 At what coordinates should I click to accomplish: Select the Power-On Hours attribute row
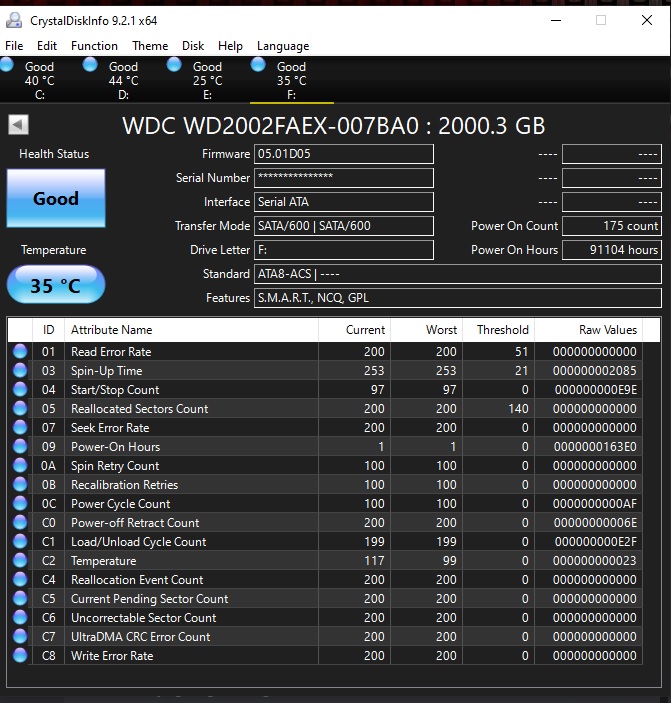330,447
